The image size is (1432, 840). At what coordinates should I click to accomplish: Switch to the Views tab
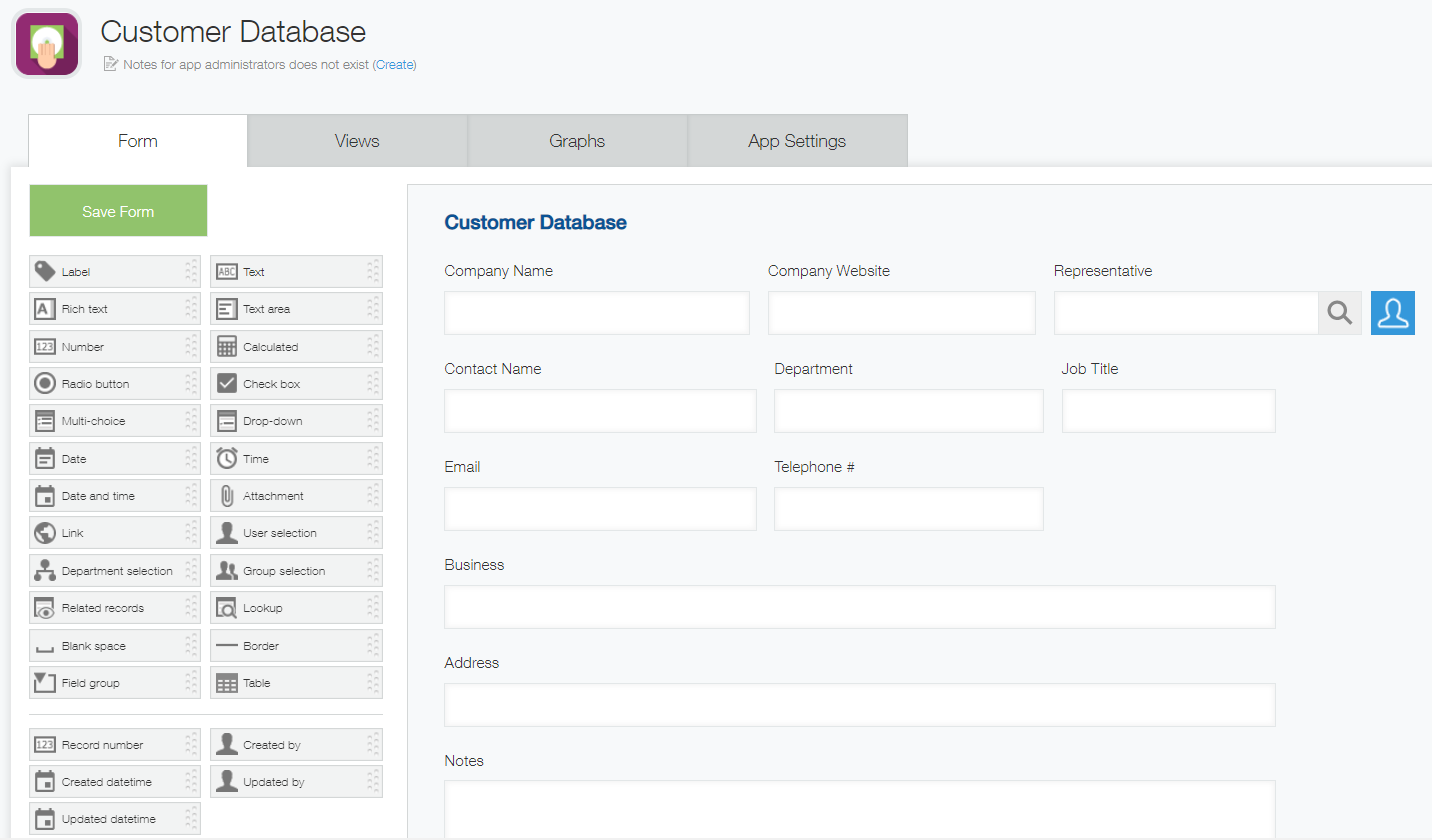click(x=357, y=141)
